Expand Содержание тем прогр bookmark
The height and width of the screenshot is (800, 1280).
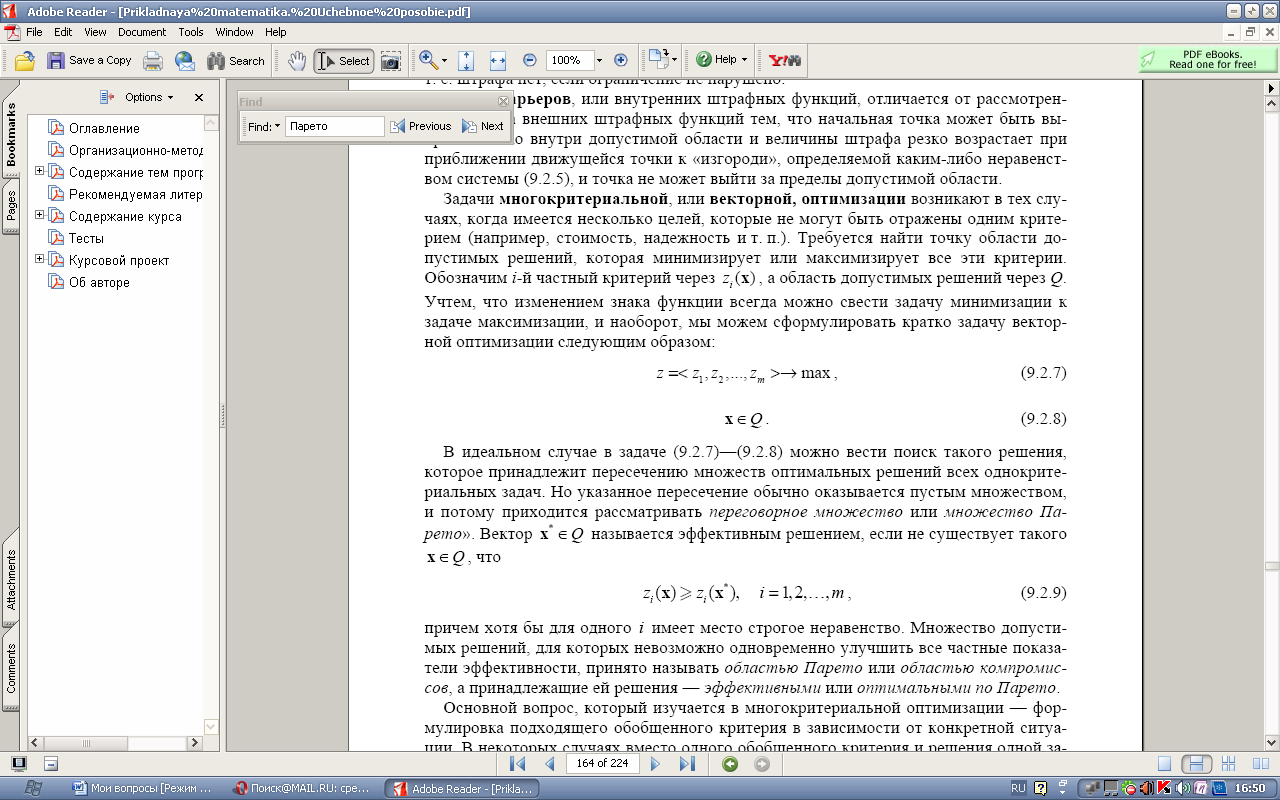(40, 172)
